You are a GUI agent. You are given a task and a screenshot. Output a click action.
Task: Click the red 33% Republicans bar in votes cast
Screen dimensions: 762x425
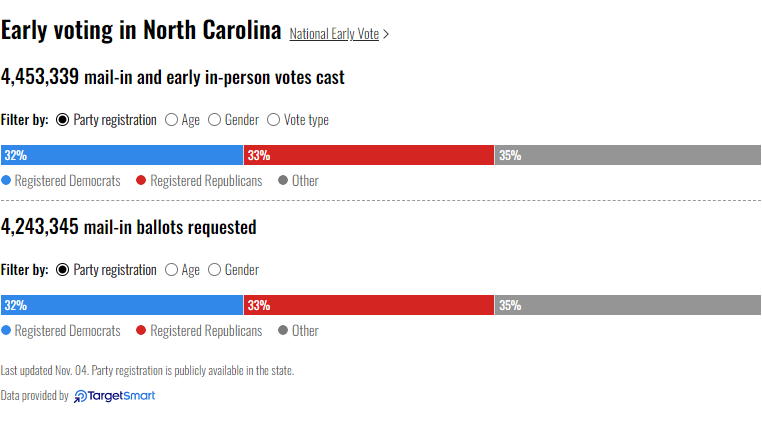click(x=369, y=155)
